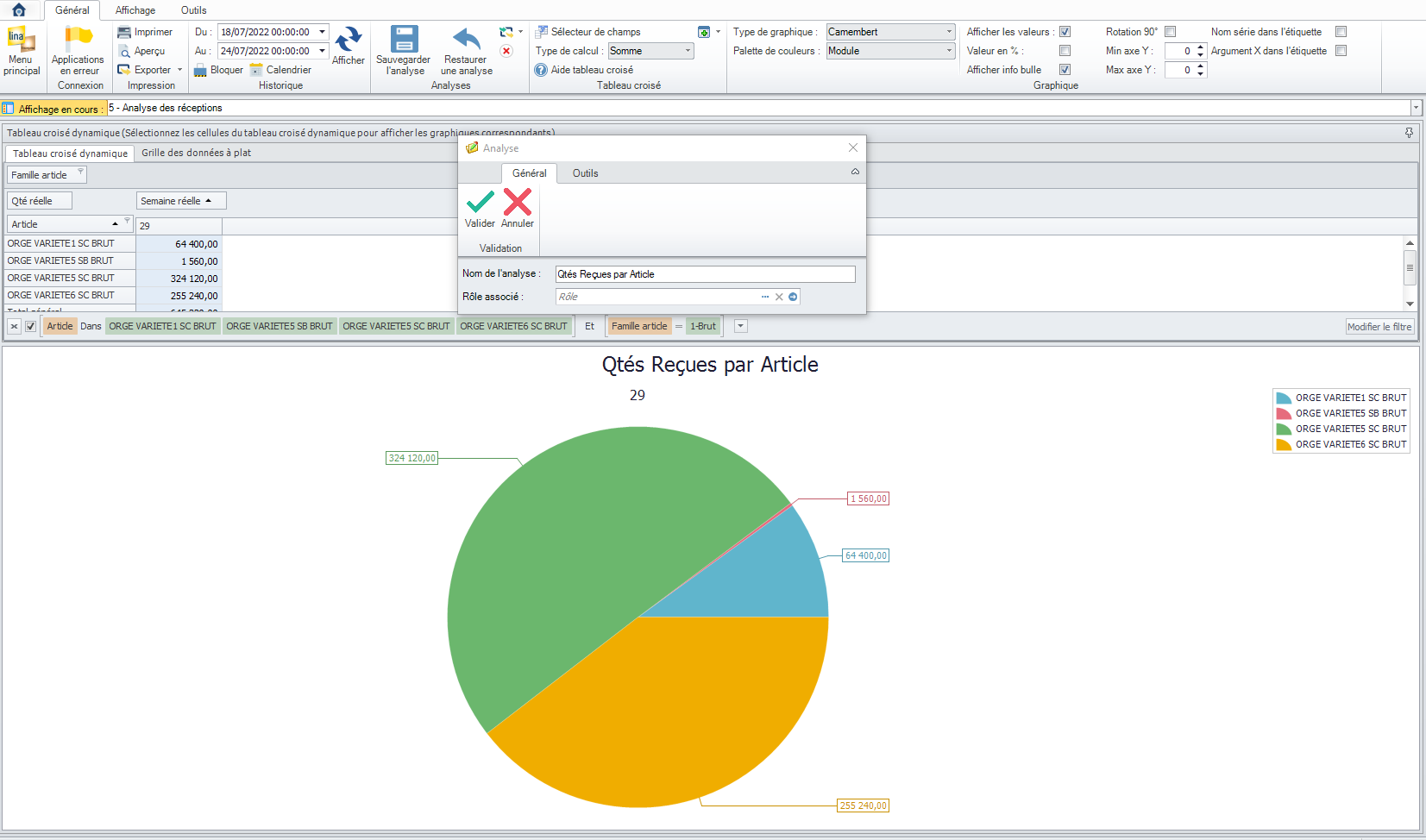Viewport: 1426px width, 840px height.
Task: Click Restaurer une analyse arrow icon
Action: [x=466, y=39]
